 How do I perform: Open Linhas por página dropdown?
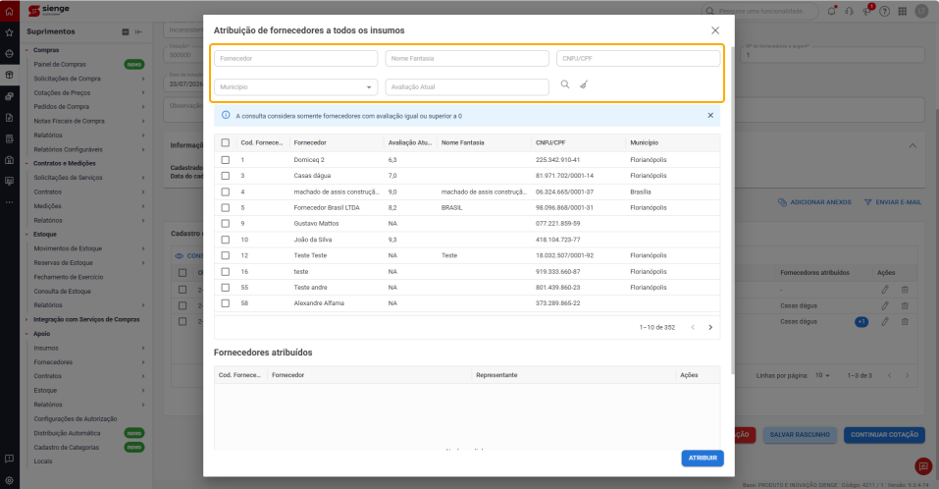(822, 375)
